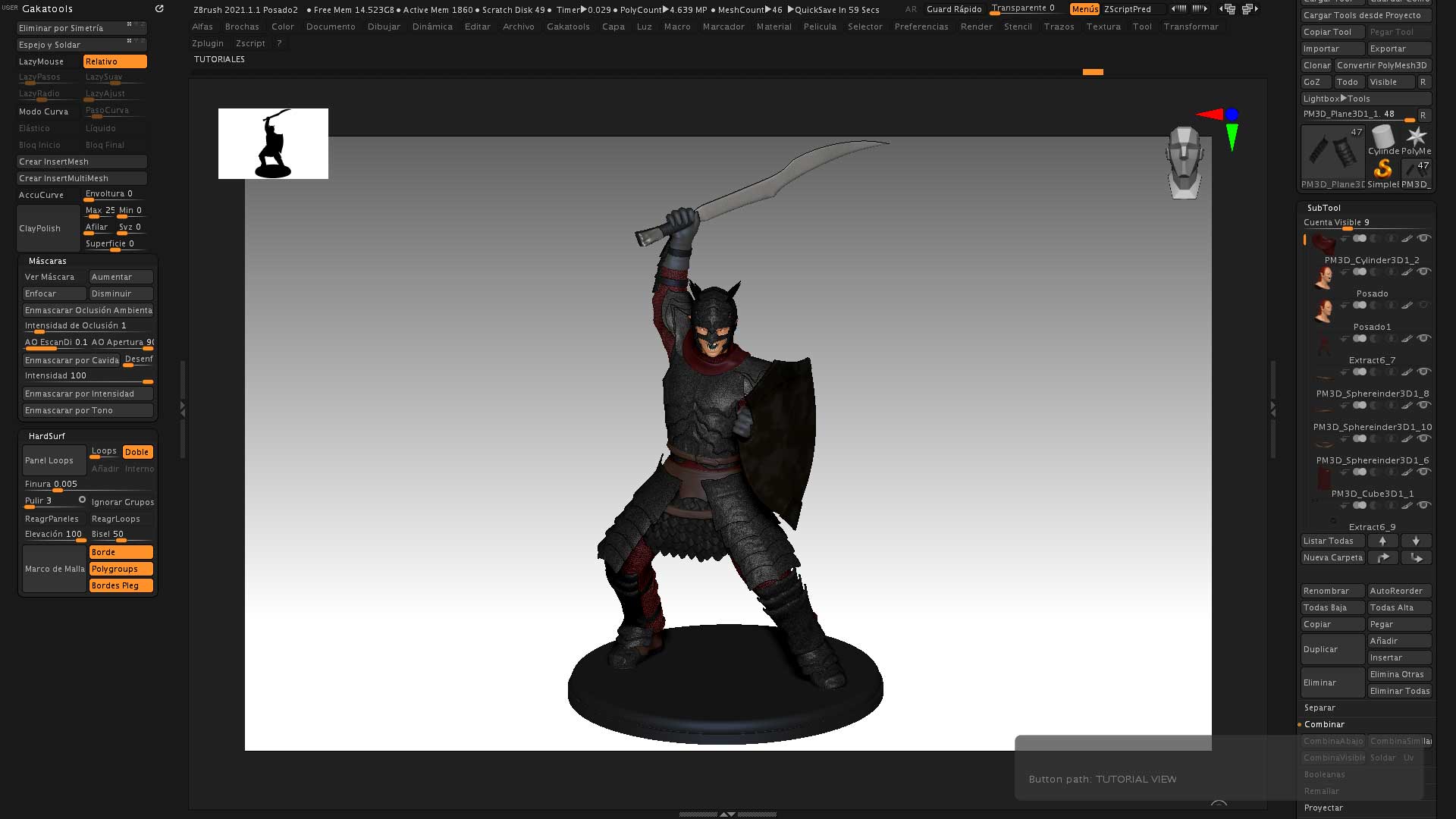Disable the Borde option
This screenshot has width=1456, height=819.
click(121, 552)
